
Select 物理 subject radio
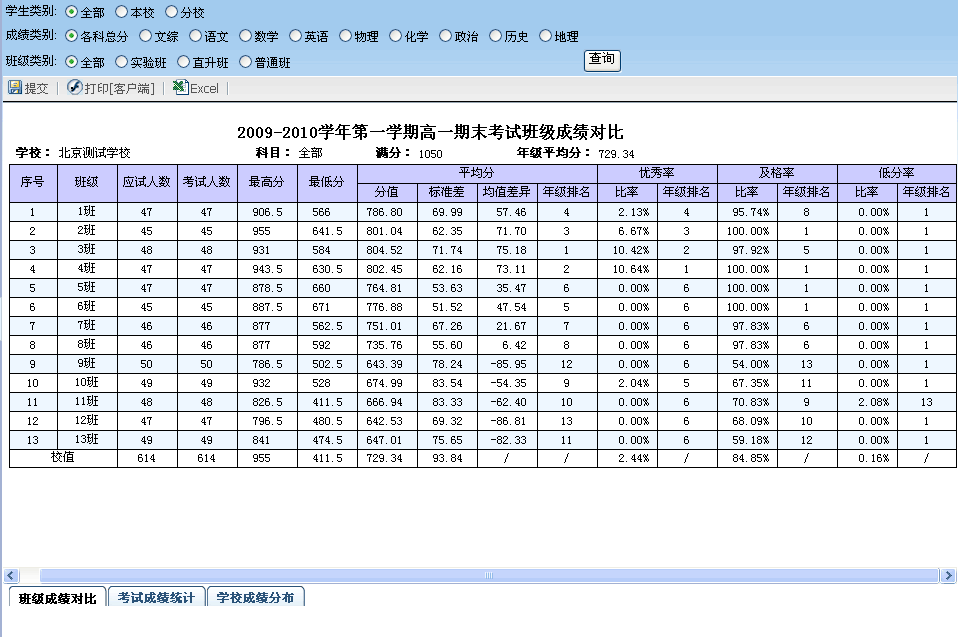[x=346, y=36]
